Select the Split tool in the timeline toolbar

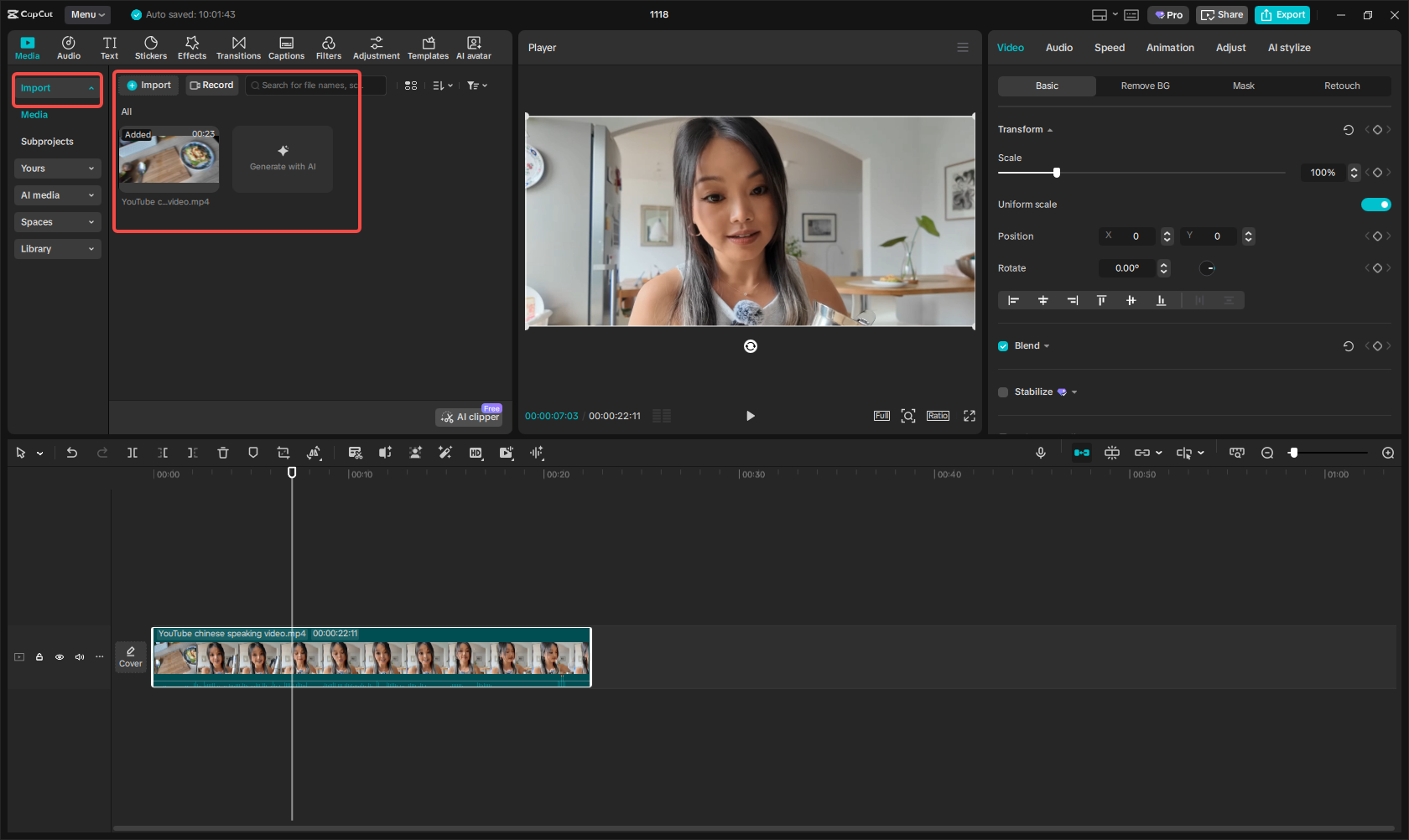pos(133,453)
